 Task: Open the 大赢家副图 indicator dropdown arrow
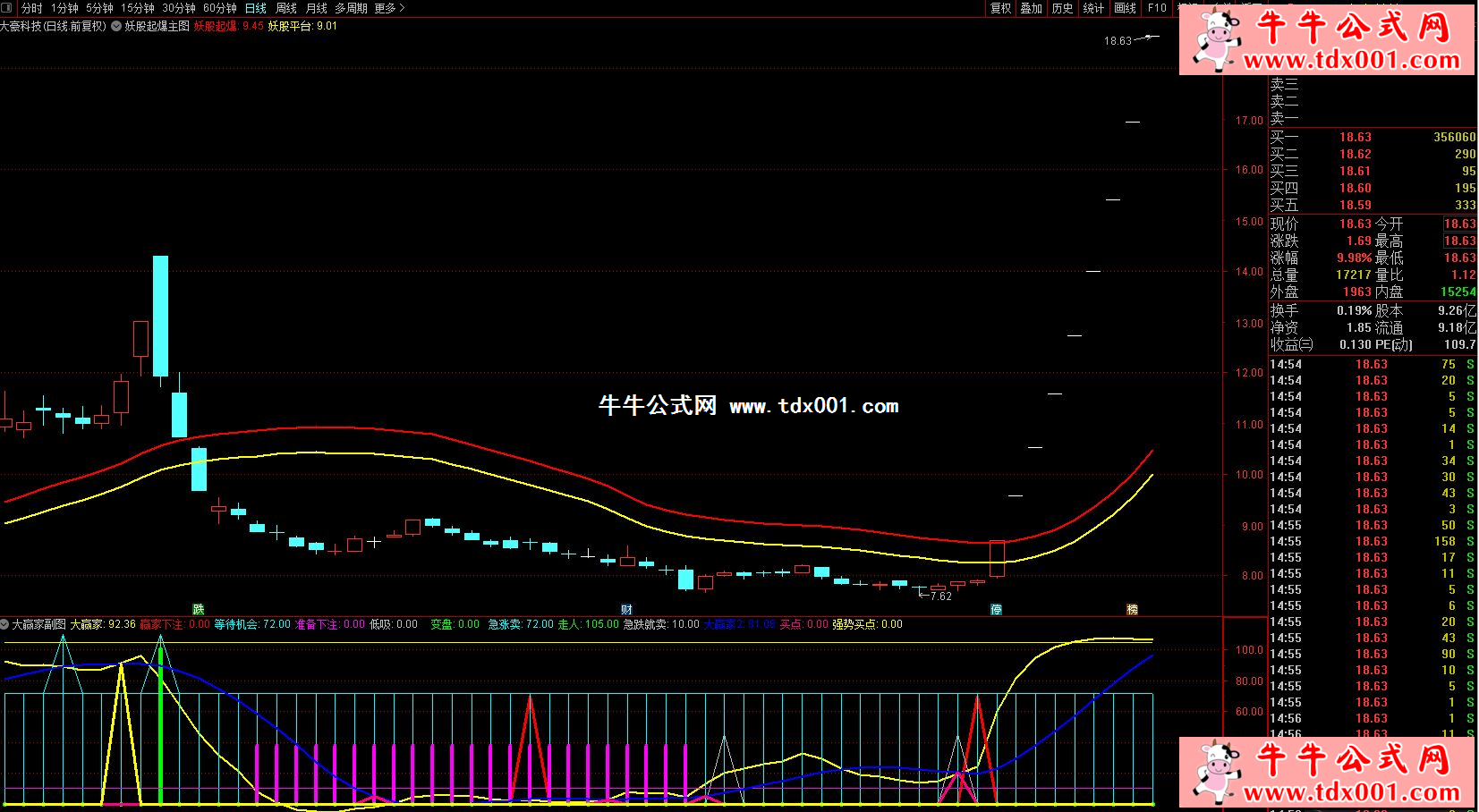click(x=5, y=624)
